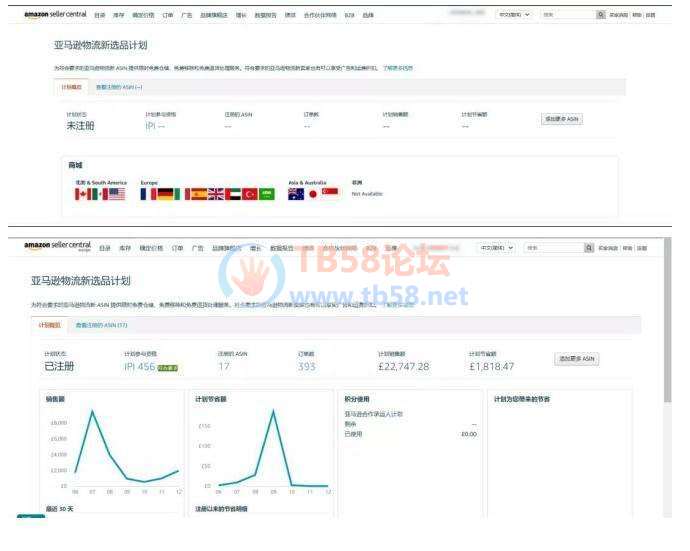Select the United States flag
Screen dimensions: 690x551
117,195
